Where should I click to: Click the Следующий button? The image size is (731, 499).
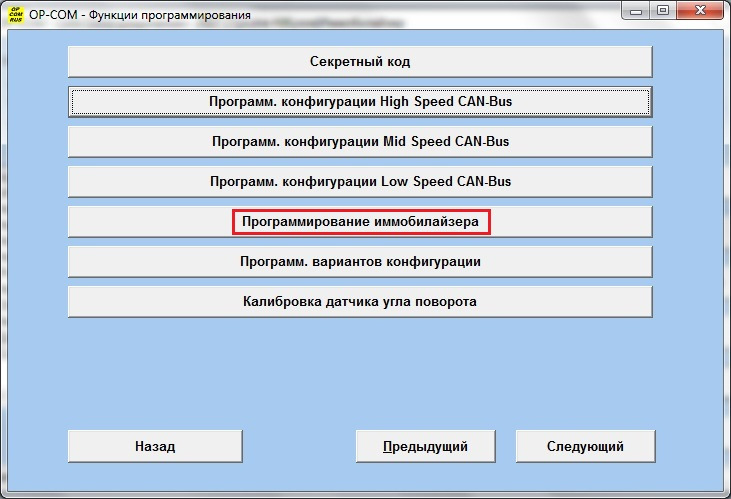[586, 446]
